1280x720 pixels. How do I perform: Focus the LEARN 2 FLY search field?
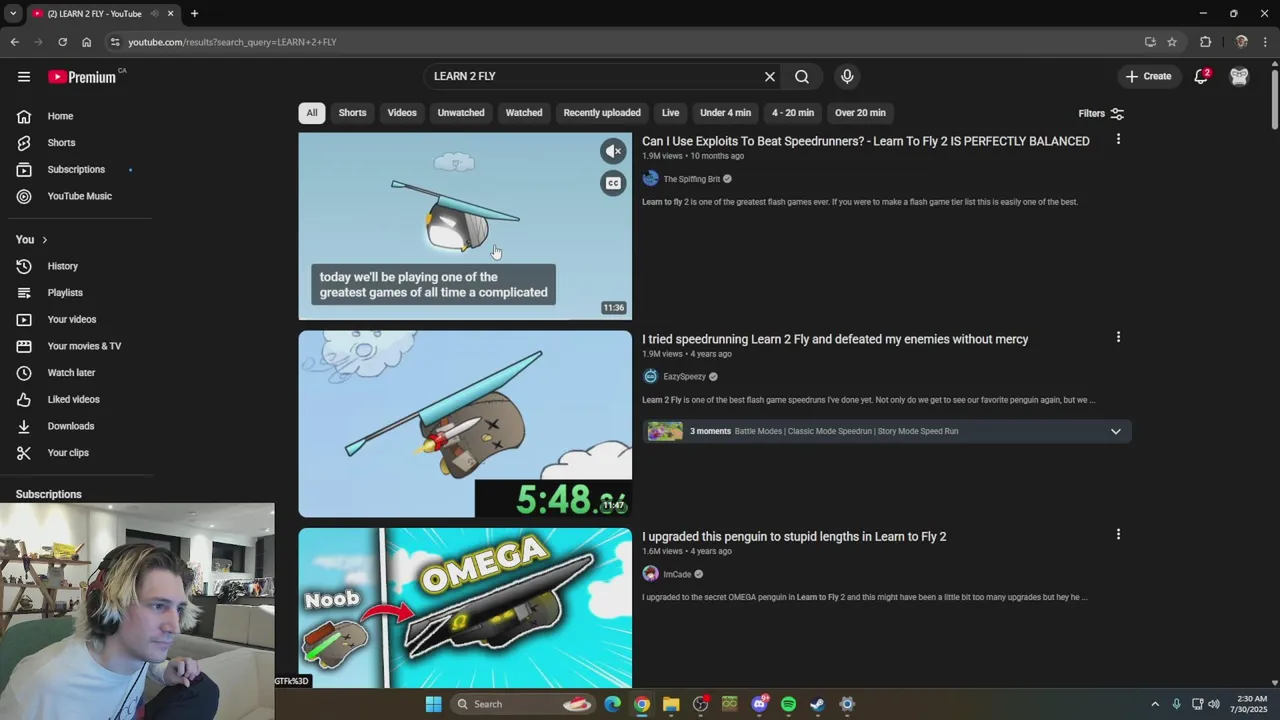pyautogui.click(x=595, y=76)
